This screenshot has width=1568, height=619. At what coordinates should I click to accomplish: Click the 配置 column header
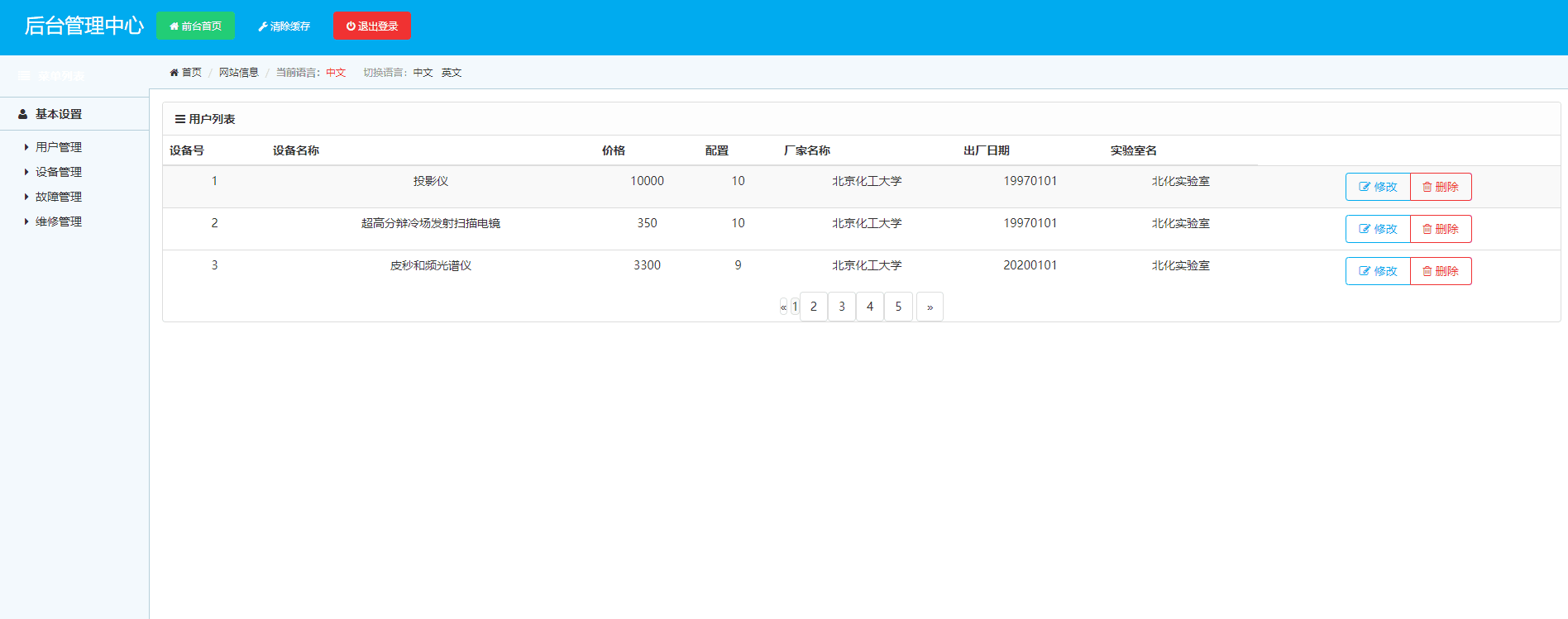[717, 150]
